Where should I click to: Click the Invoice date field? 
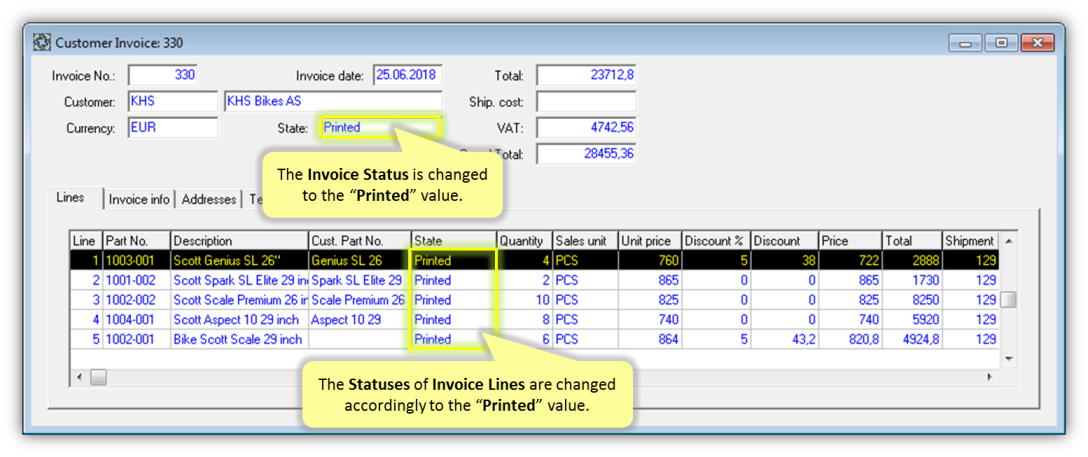pyautogui.click(x=408, y=76)
